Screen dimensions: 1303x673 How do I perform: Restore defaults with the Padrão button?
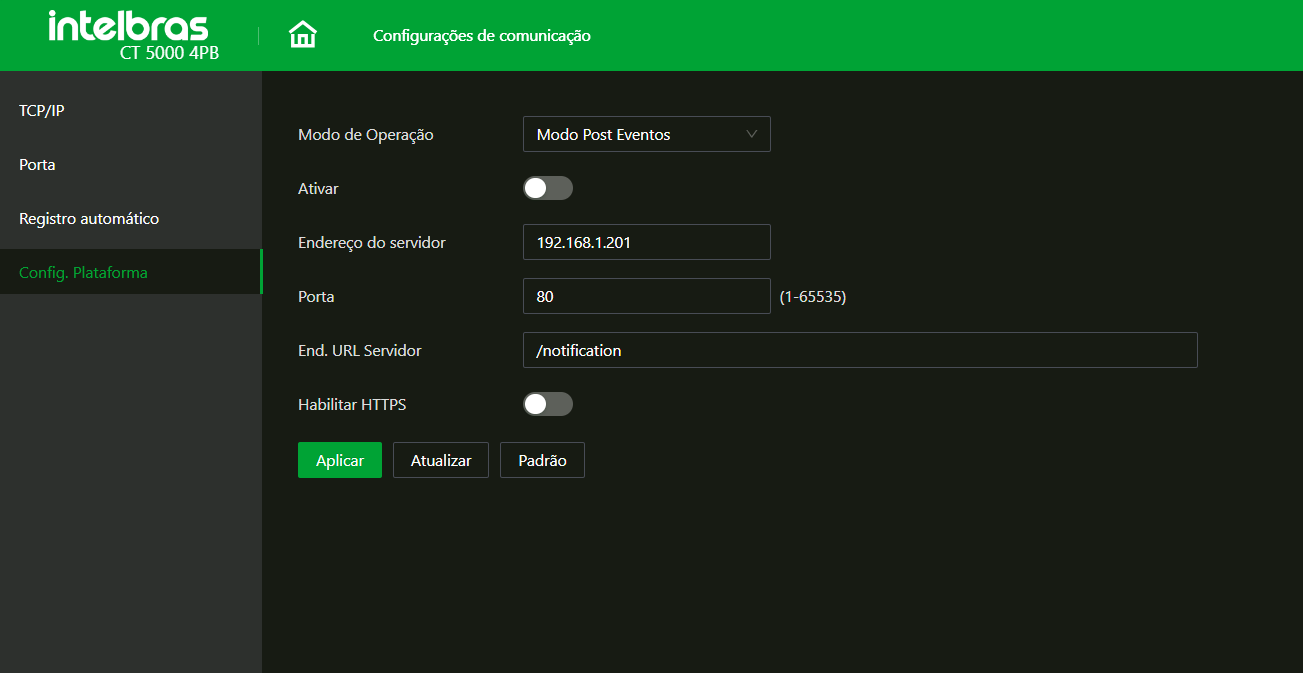point(542,460)
